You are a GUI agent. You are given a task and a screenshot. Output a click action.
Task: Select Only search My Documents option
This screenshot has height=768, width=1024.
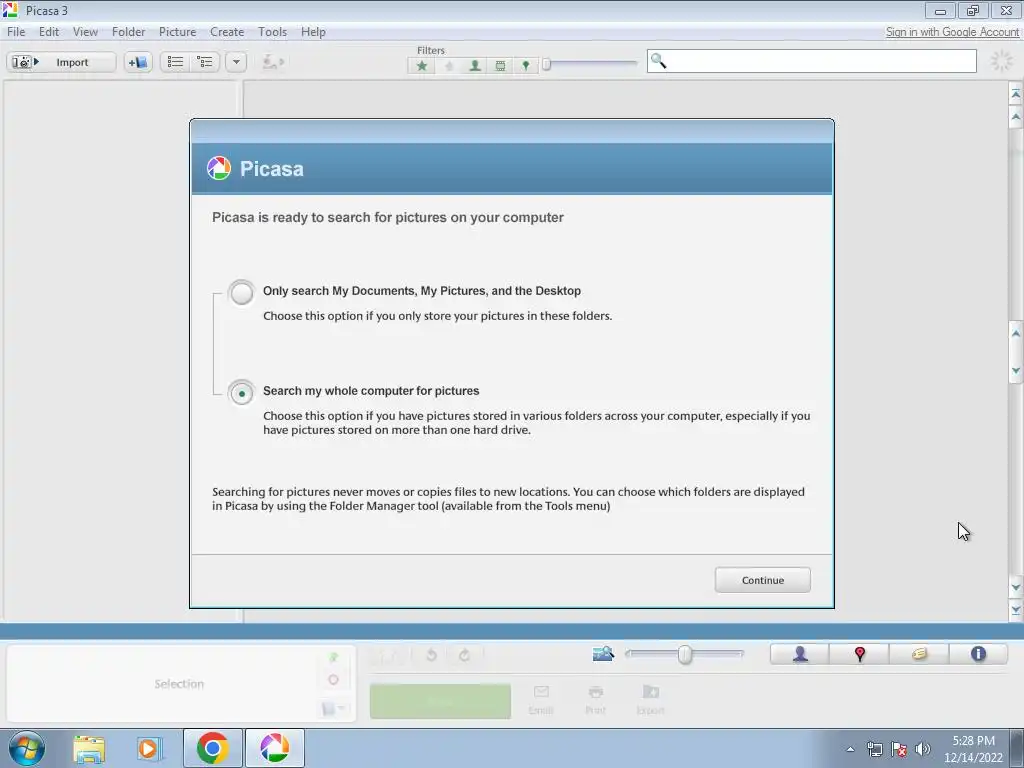click(242, 293)
